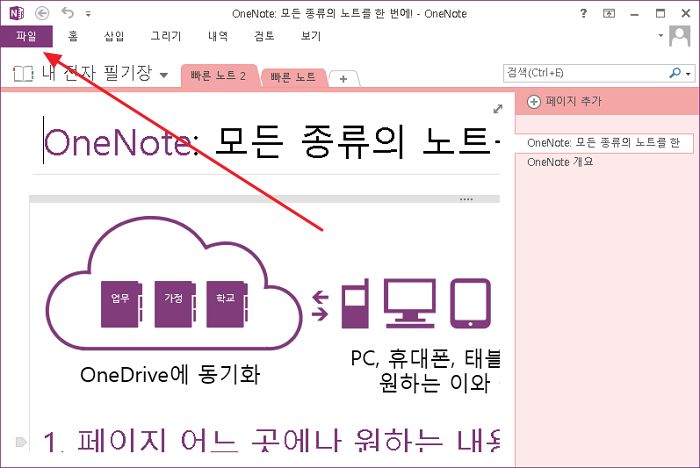
Task: Select the 'OneNote 개요' page
Action: click(560, 162)
